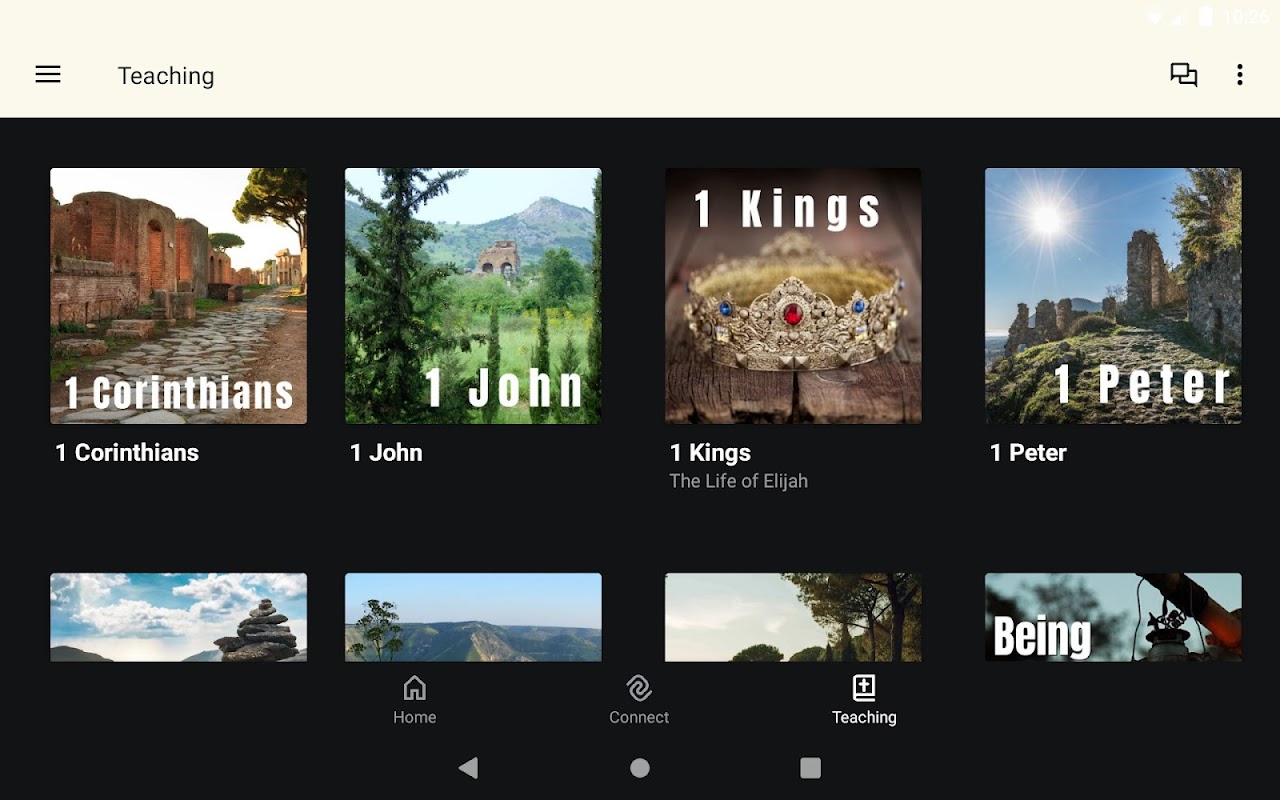Viewport: 1280px width, 800px height.
Task: Tap the Android recent apps square
Action: (x=811, y=767)
